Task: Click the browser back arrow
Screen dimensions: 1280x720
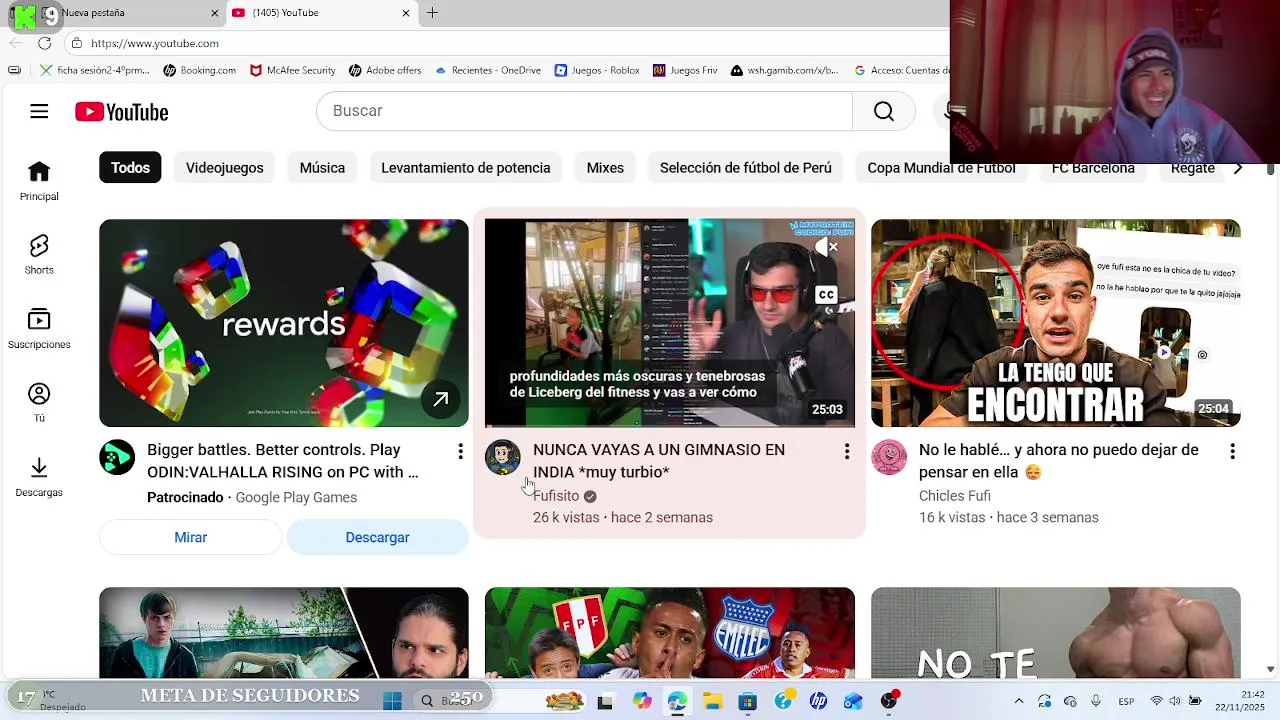Action: (x=15, y=43)
